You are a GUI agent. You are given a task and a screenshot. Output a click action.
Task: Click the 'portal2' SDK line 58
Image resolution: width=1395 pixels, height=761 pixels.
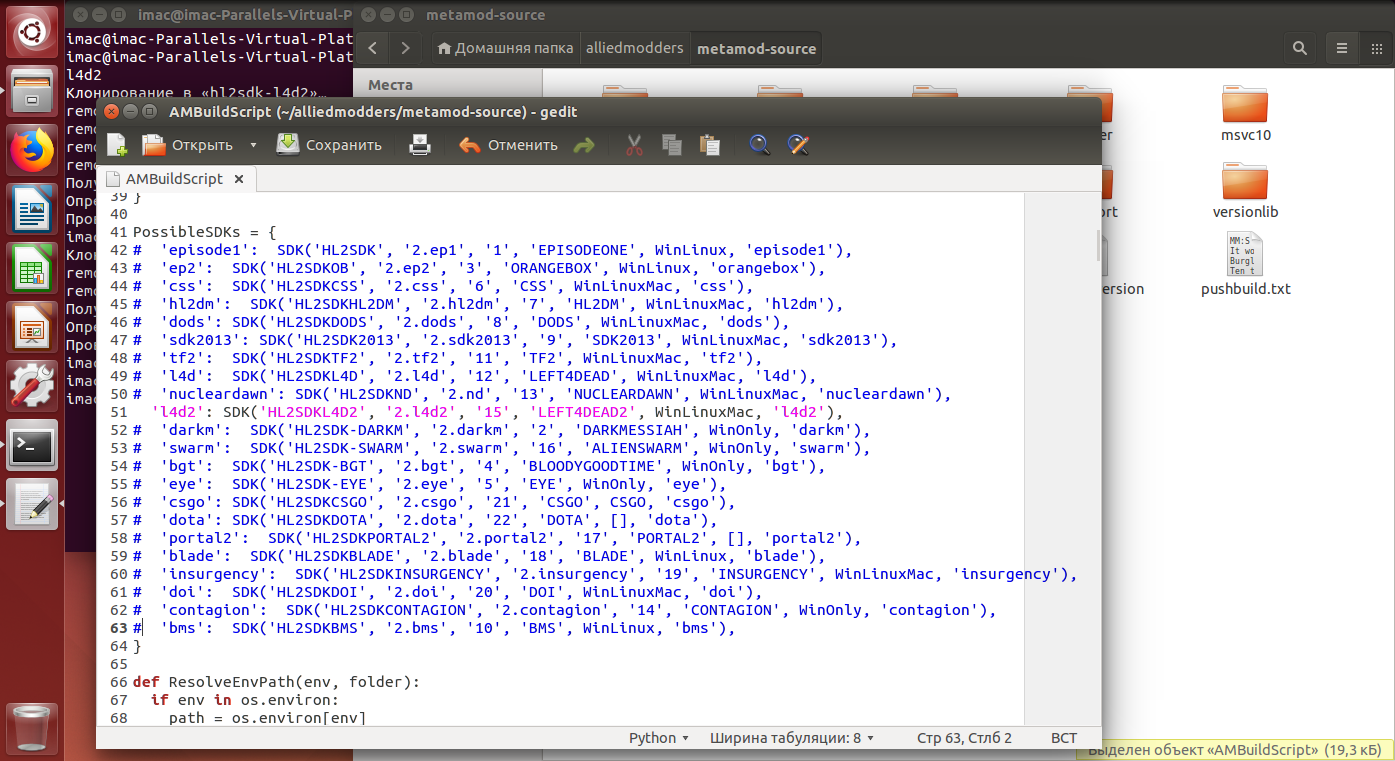coord(497,538)
